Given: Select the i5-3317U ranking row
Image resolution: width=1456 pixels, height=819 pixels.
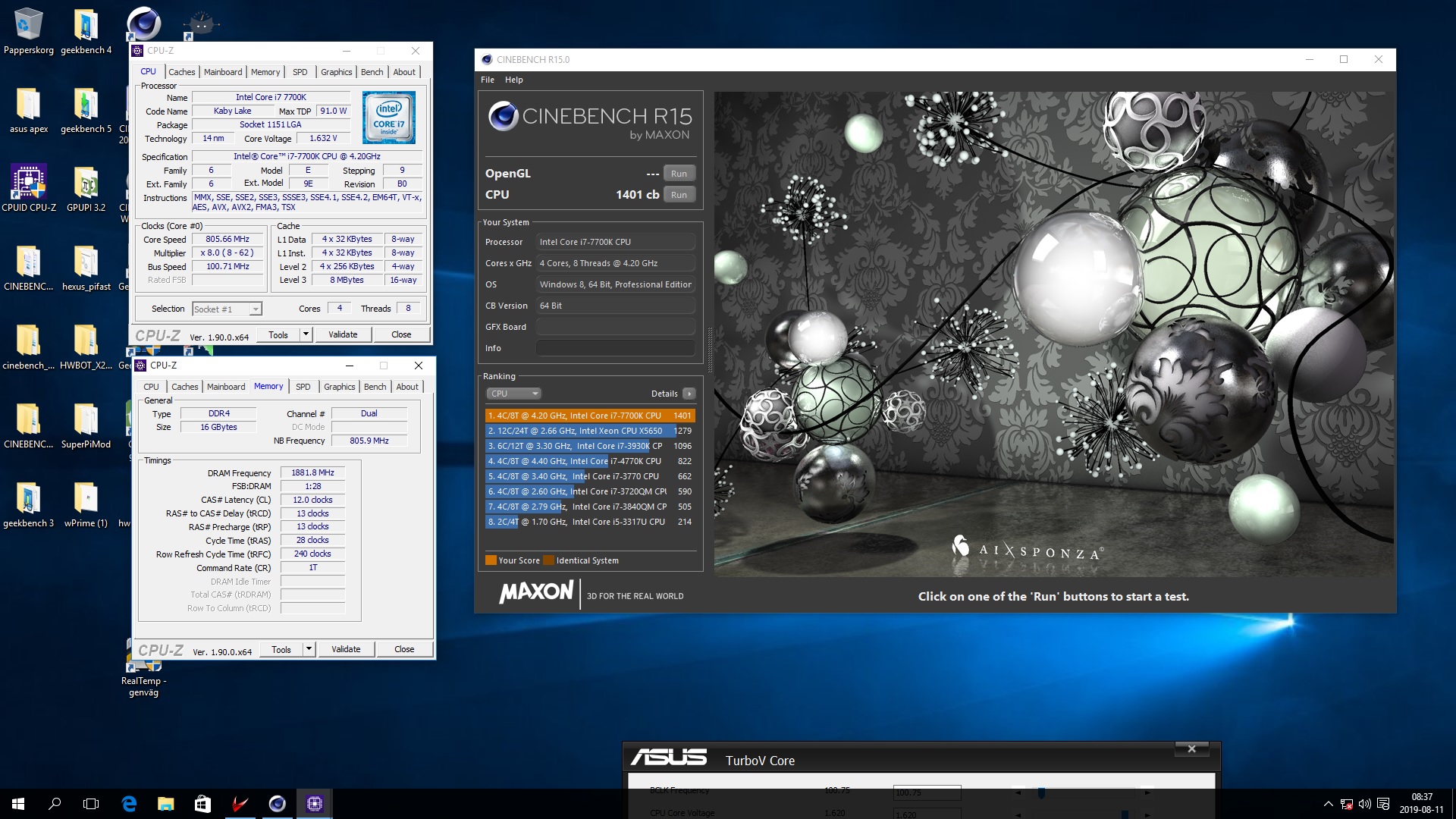Looking at the screenshot, I should [590, 522].
